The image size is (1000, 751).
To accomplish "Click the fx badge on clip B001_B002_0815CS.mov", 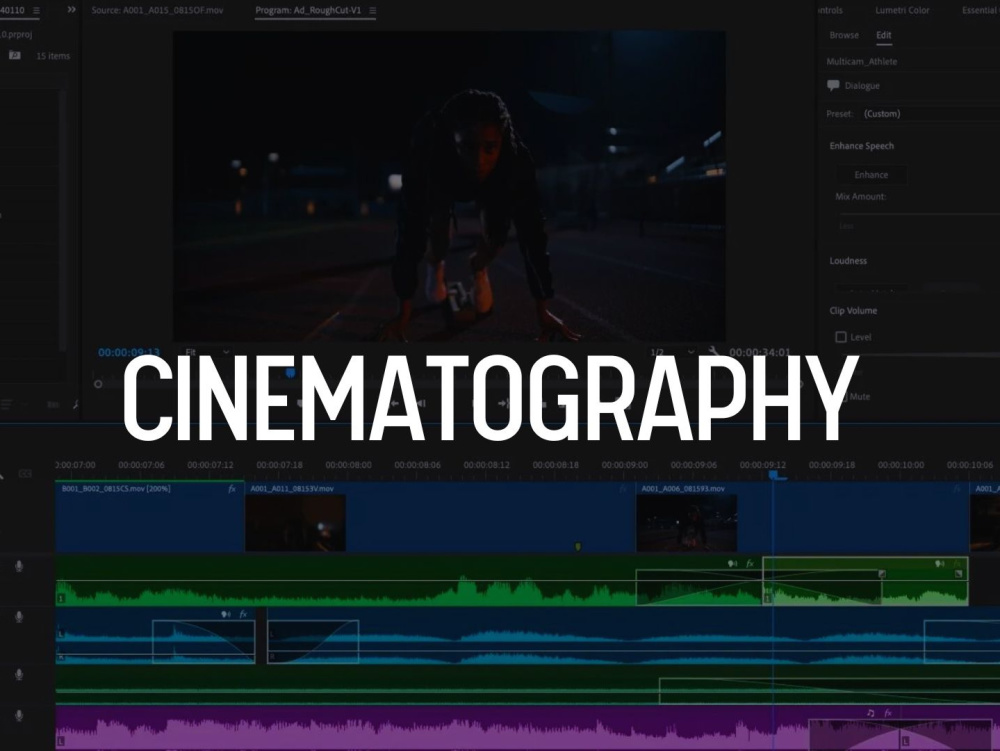I will pyautogui.click(x=232, y=489).
